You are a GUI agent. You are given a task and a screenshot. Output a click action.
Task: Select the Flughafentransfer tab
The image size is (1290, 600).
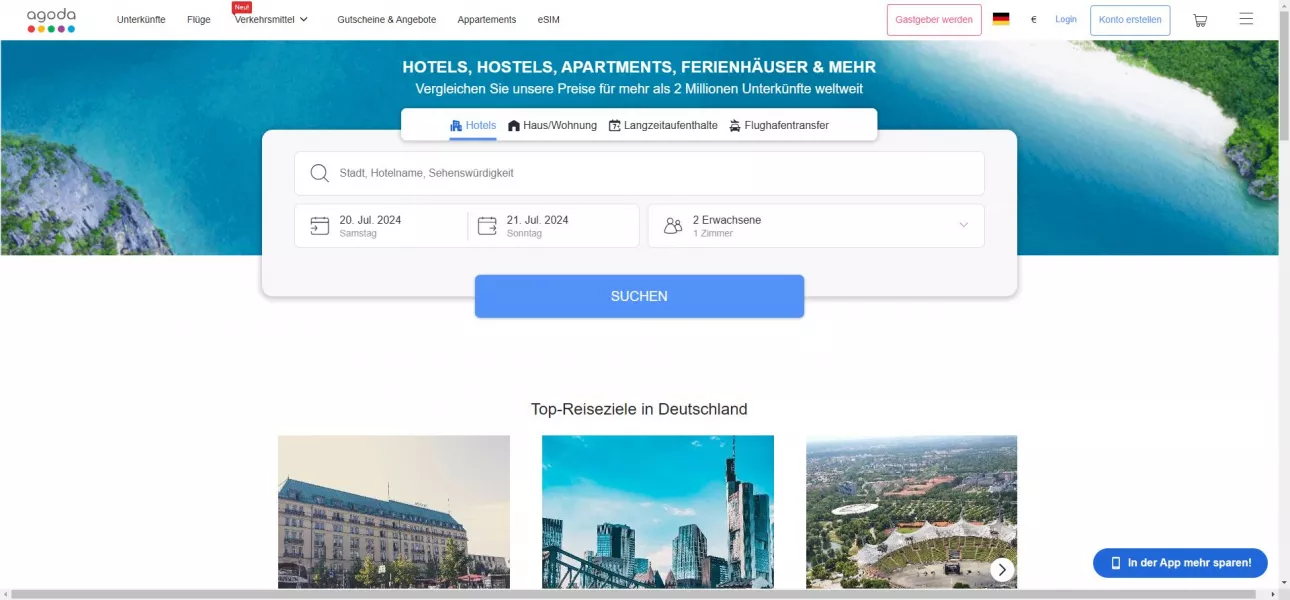tap(779, 125)
